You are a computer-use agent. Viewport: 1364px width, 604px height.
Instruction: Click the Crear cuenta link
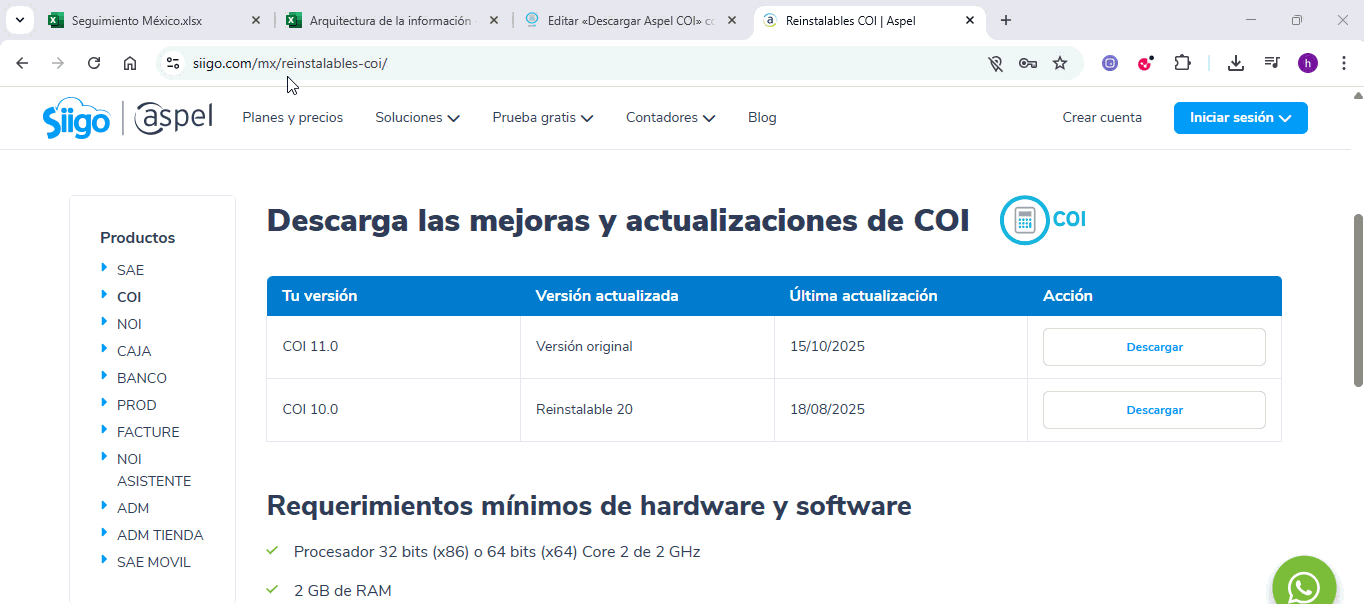[x=1102, y=118]
